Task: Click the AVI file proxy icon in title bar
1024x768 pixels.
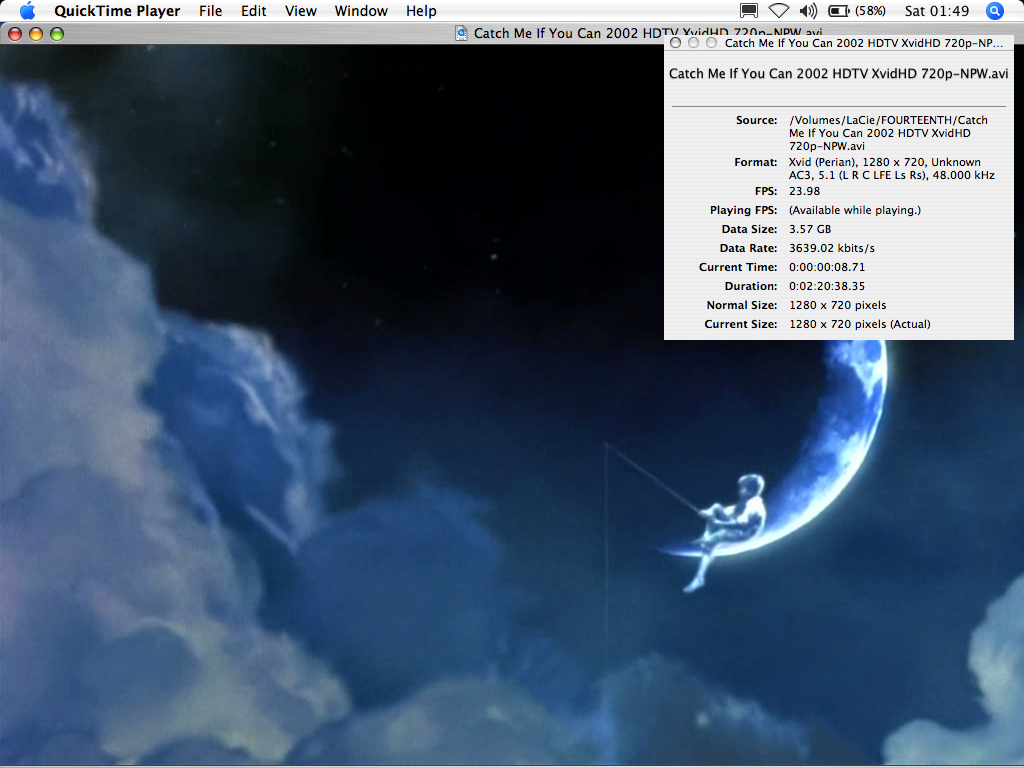Action: [x=461, y=33]
